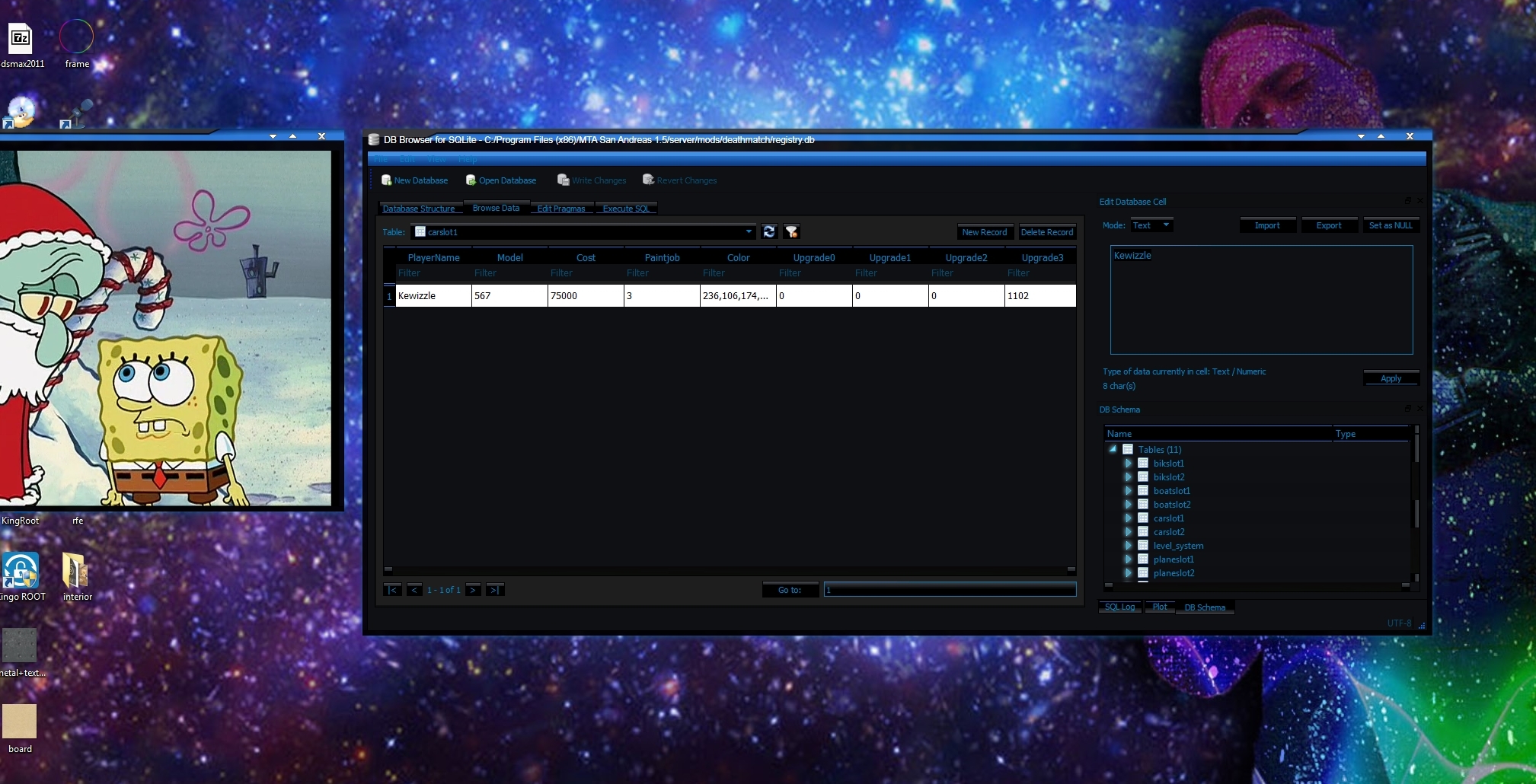Jump to the last record with the >| button
Viewport: 1536px width, 784px height.
[x=495, y=590]
